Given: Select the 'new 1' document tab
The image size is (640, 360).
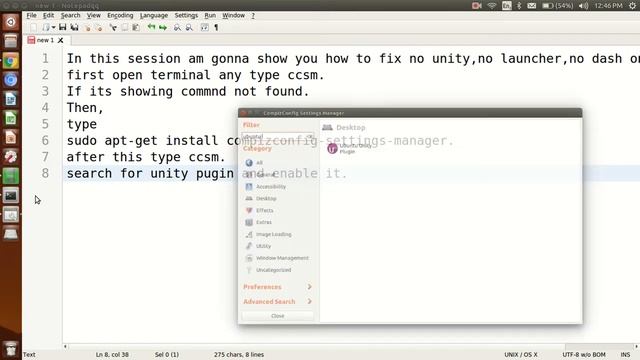Looking at the screenshot, I should click(x=45, y=40).
